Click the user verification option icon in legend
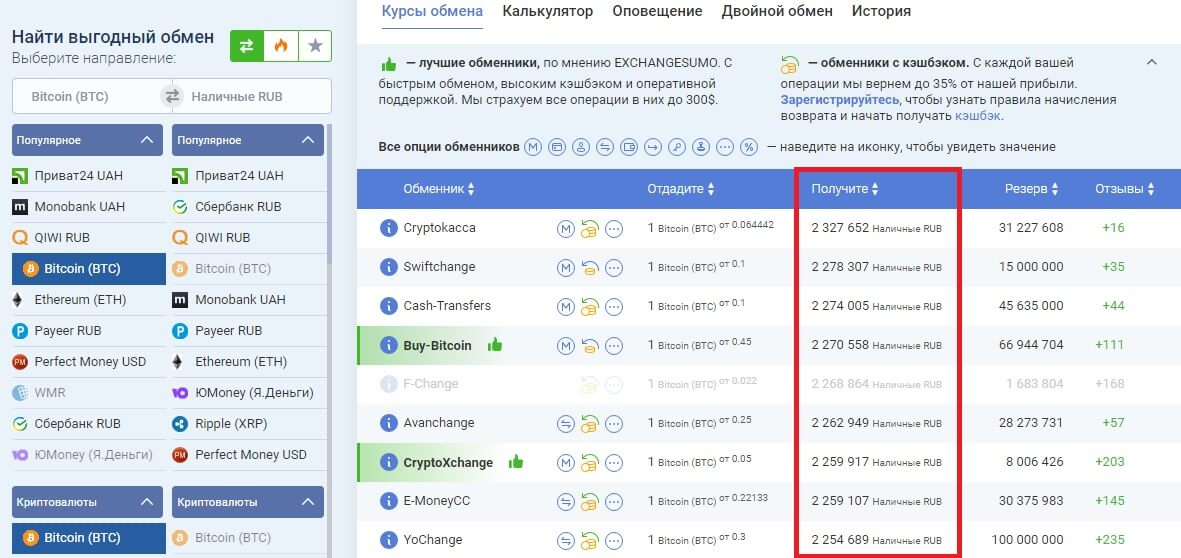This screenshot has height=558, width=1181. tap(581, 148)
